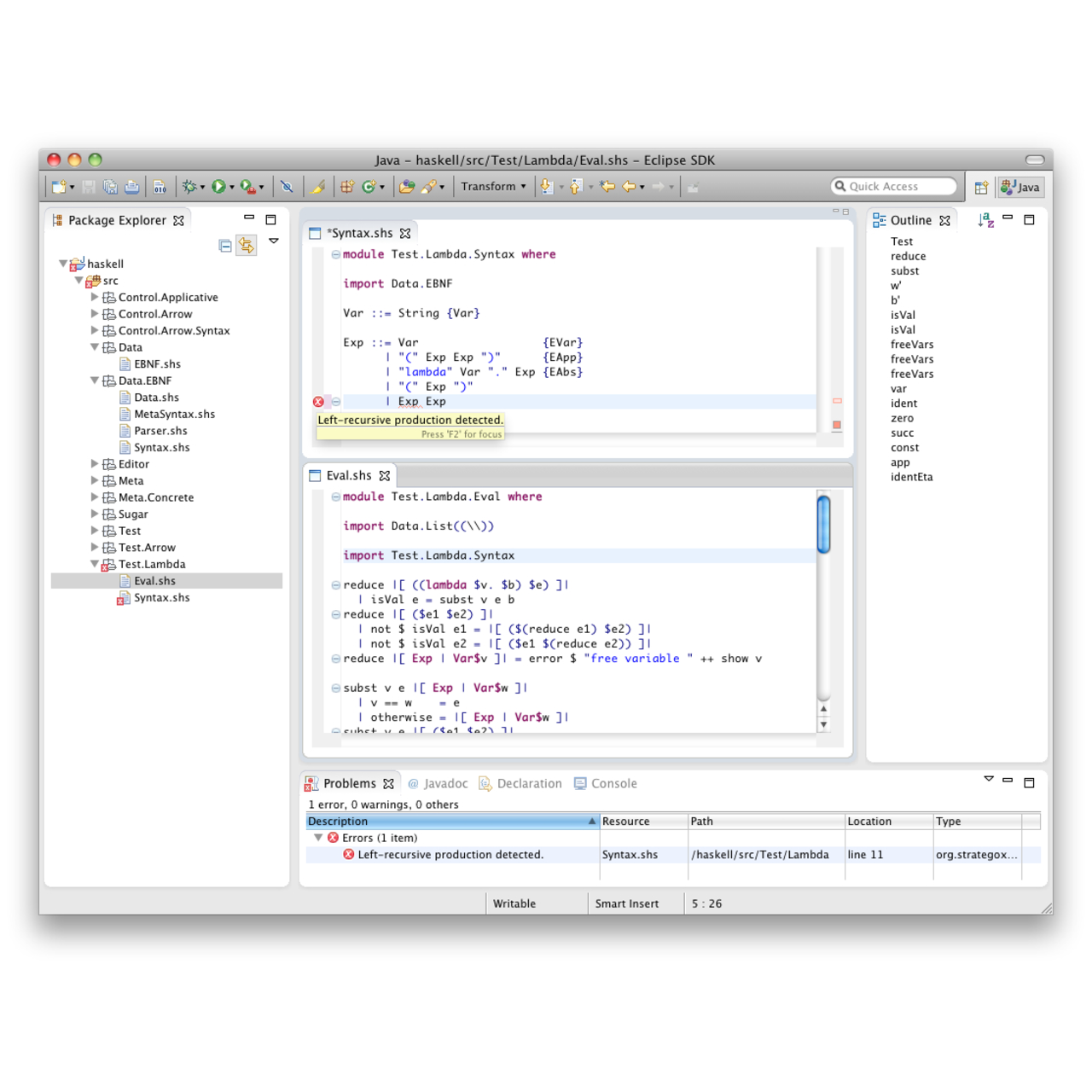1092x1092 pixels.
Task: Click the Print icon in the toolbar
Action: (132, 187)
